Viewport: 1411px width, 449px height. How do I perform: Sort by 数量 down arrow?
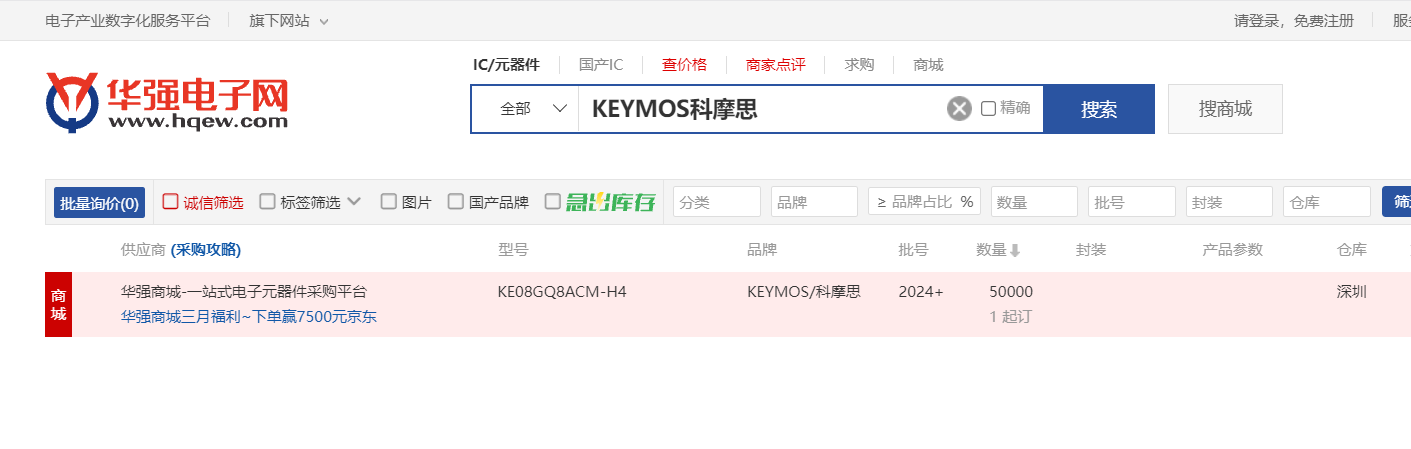click(x=1015, y=250)
